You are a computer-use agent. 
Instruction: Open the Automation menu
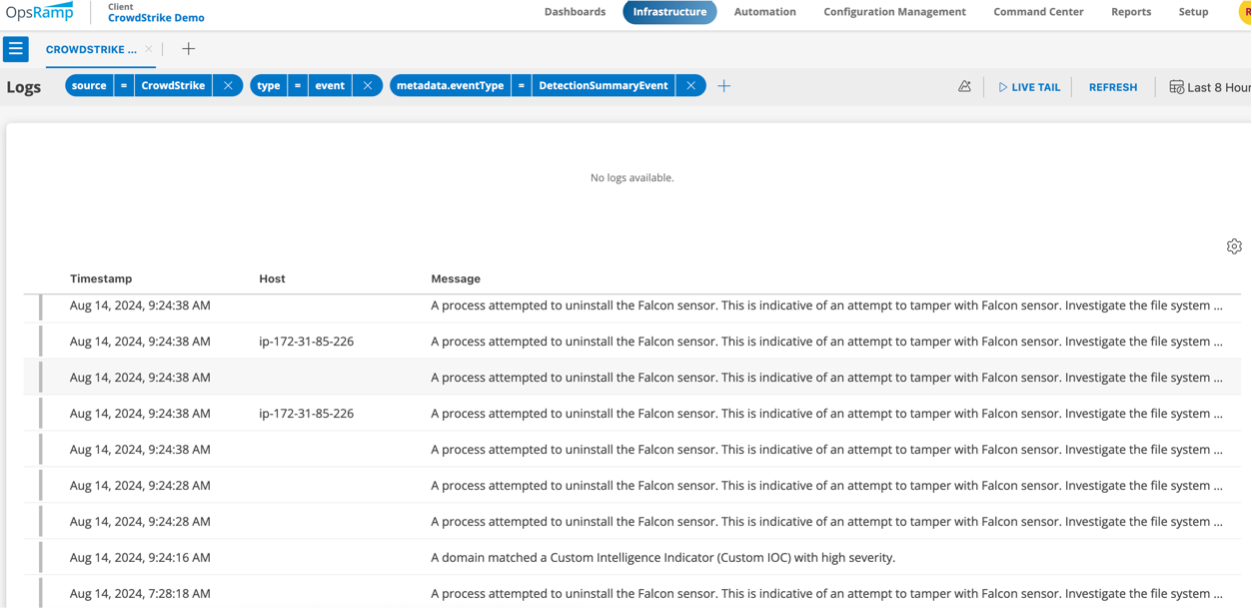pos(765,12)
